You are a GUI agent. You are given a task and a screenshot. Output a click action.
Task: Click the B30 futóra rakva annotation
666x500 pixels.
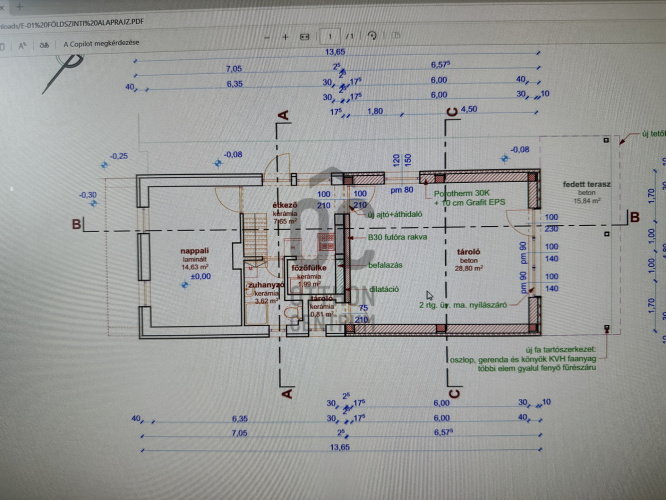point(396,238)
